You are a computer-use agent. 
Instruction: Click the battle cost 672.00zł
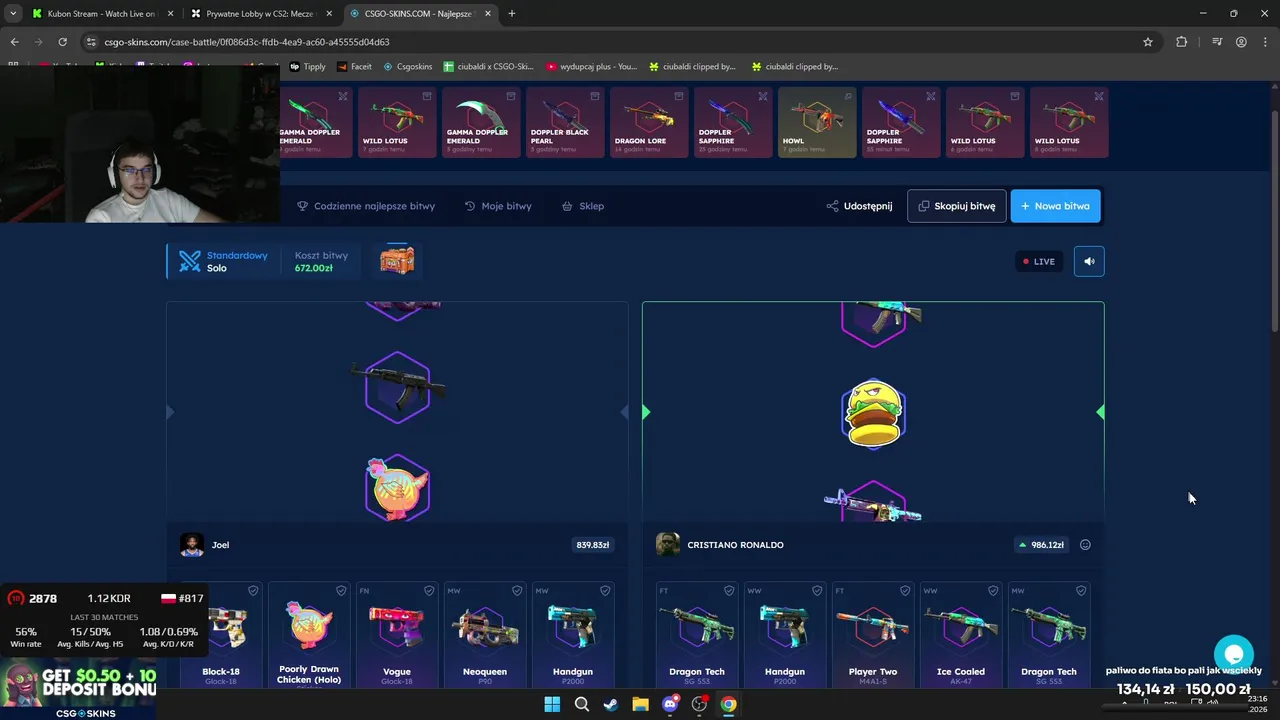pyautogui.click(x=313, y=268)
